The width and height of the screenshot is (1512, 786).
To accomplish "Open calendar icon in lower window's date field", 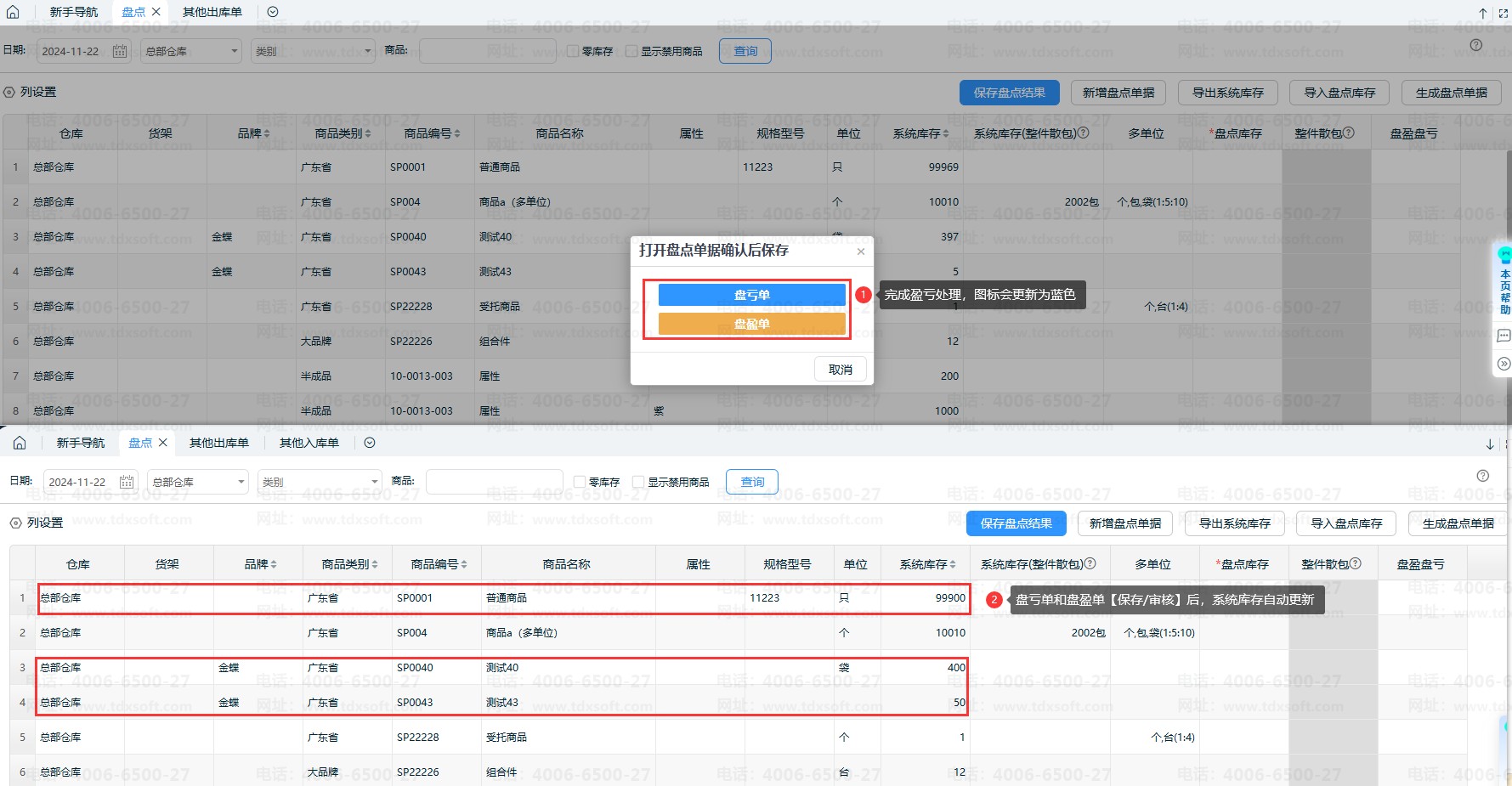I will 127,482.
